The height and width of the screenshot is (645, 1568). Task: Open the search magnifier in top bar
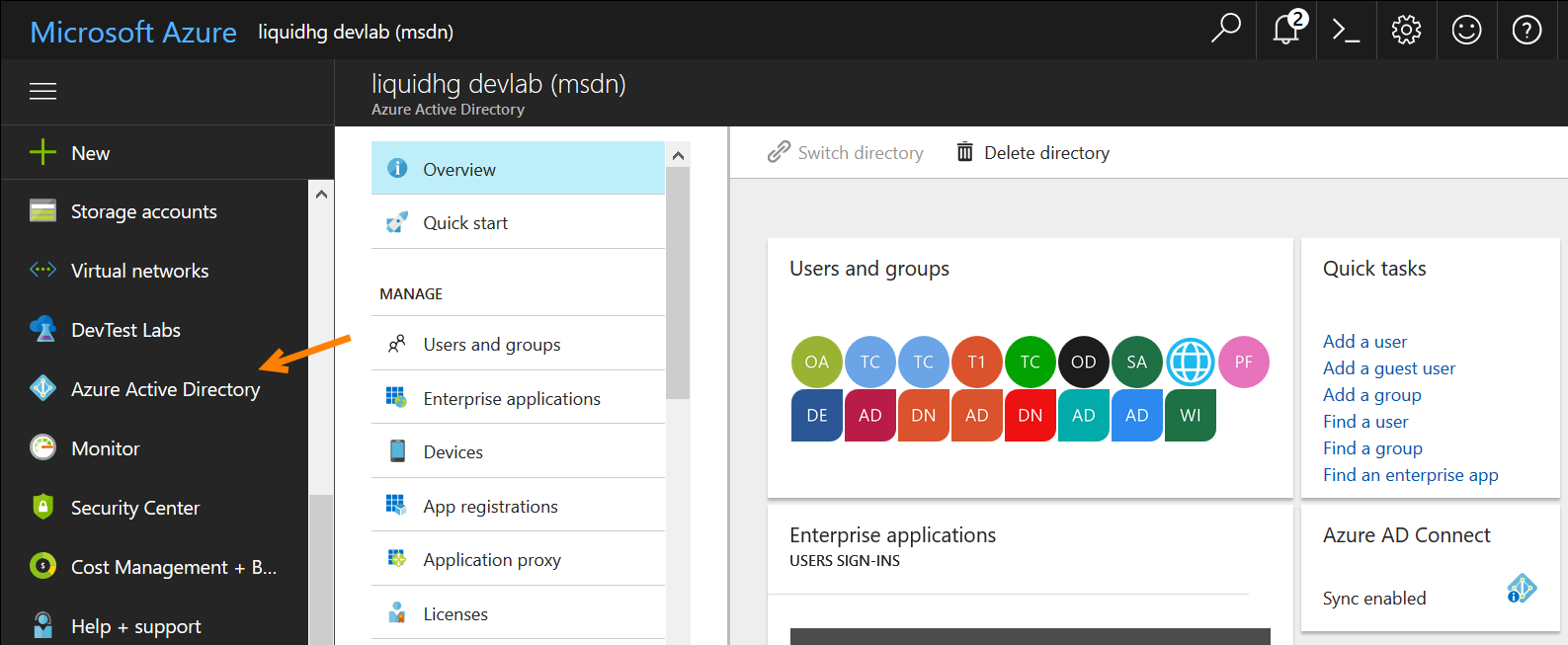point(1225,30)
